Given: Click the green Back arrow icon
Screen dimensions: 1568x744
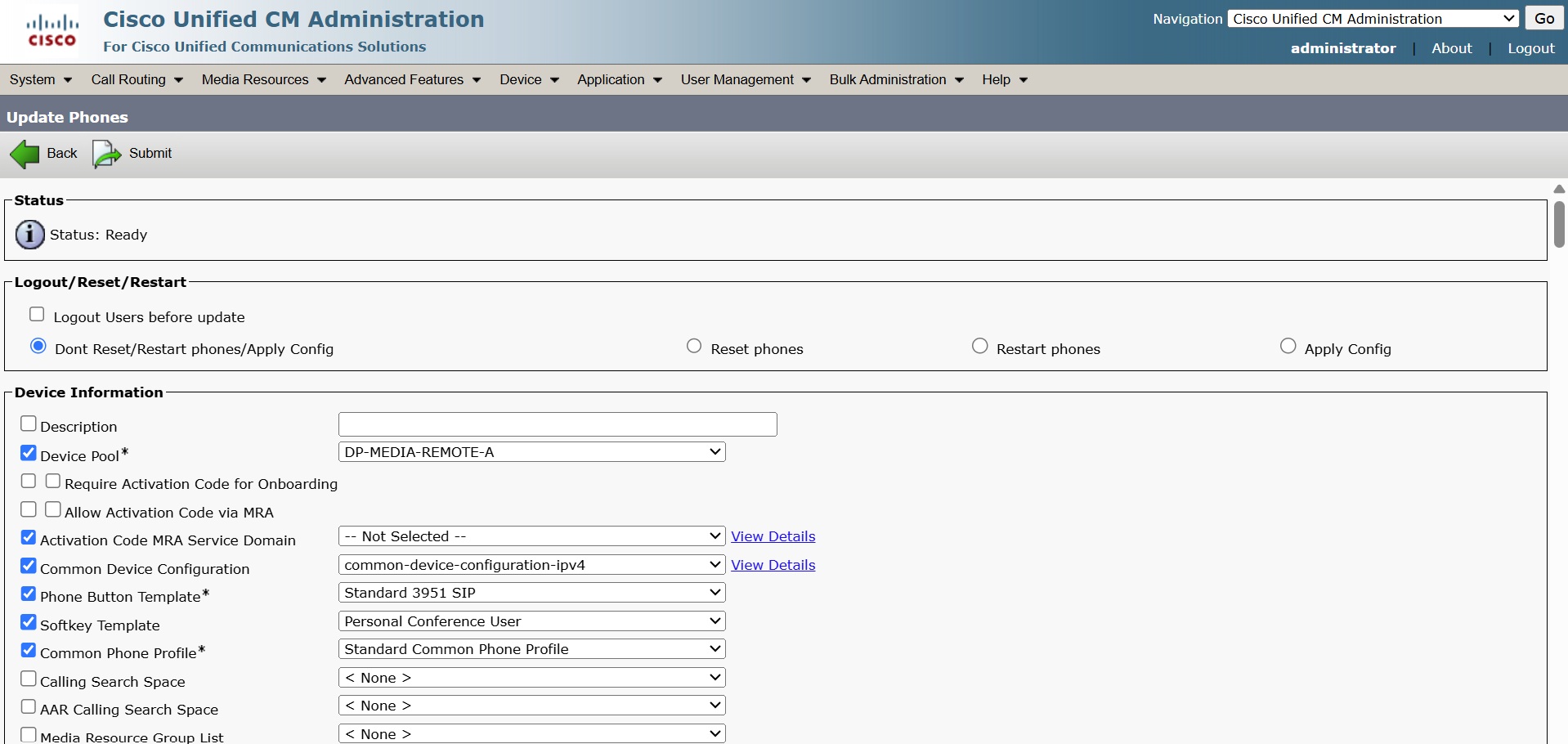Looking at the screenshot, I should coord(25,154).
